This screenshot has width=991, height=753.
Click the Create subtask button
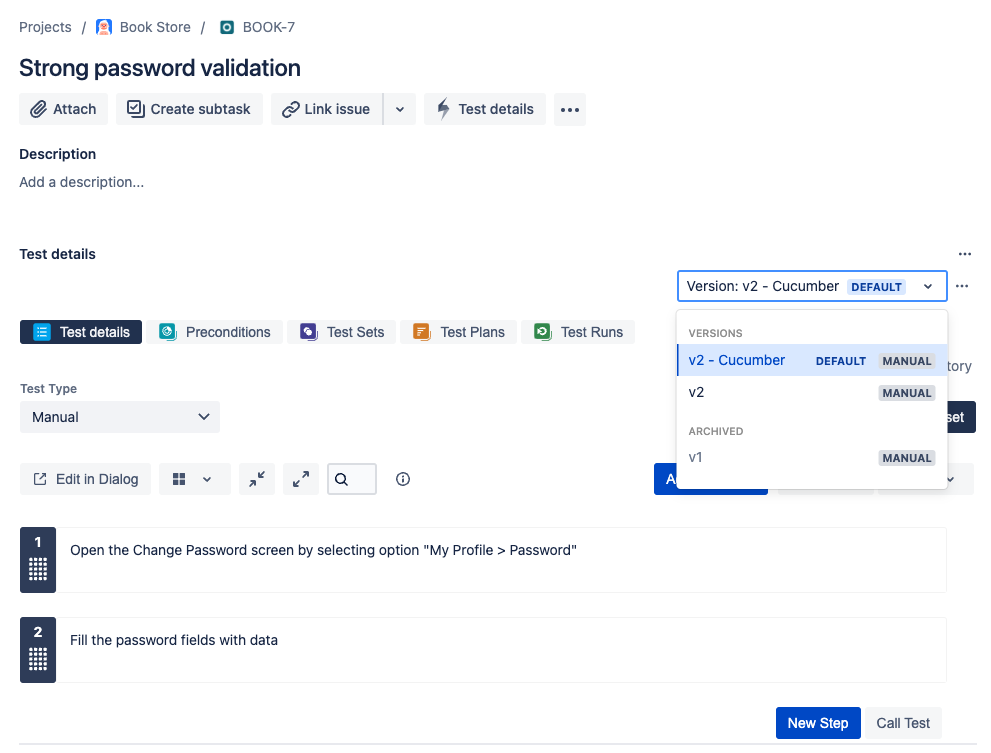click(x=189, y=109)
